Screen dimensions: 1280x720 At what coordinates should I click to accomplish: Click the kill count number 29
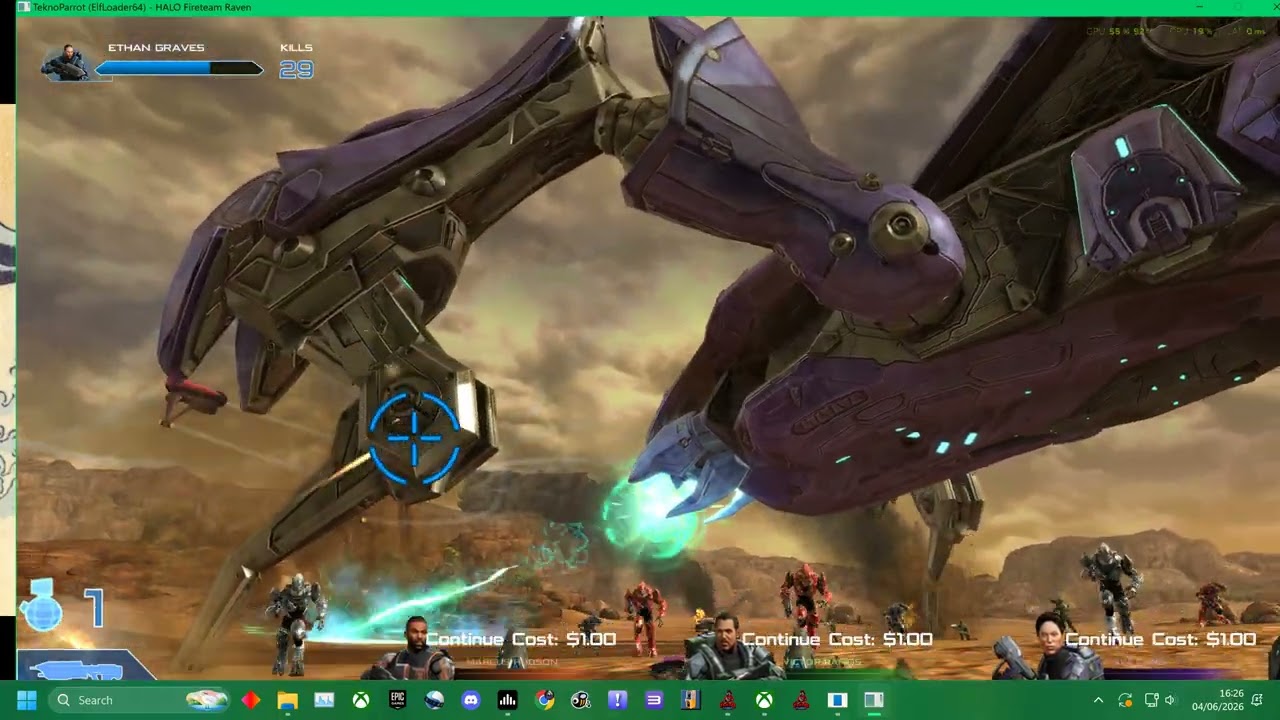pos(296,69)
